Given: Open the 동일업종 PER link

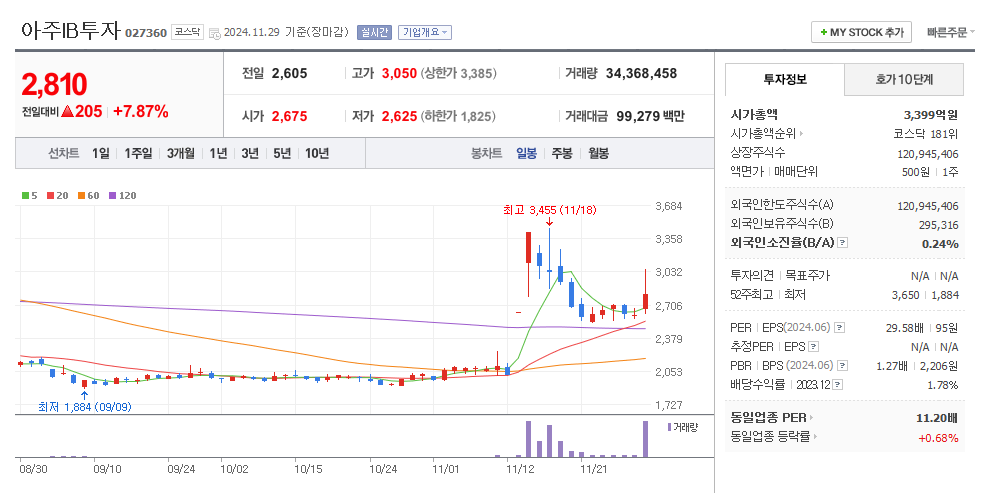Looking at the screenshot, I should (772, 417).
